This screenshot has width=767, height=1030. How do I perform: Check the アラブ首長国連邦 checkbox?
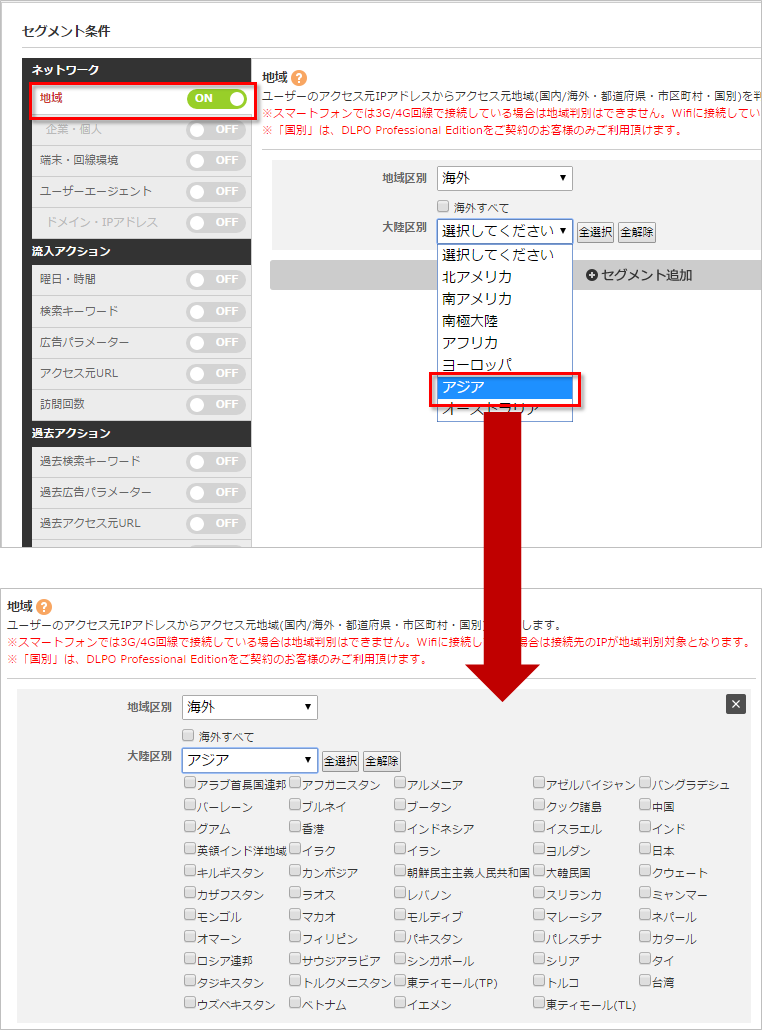(190, 782)
